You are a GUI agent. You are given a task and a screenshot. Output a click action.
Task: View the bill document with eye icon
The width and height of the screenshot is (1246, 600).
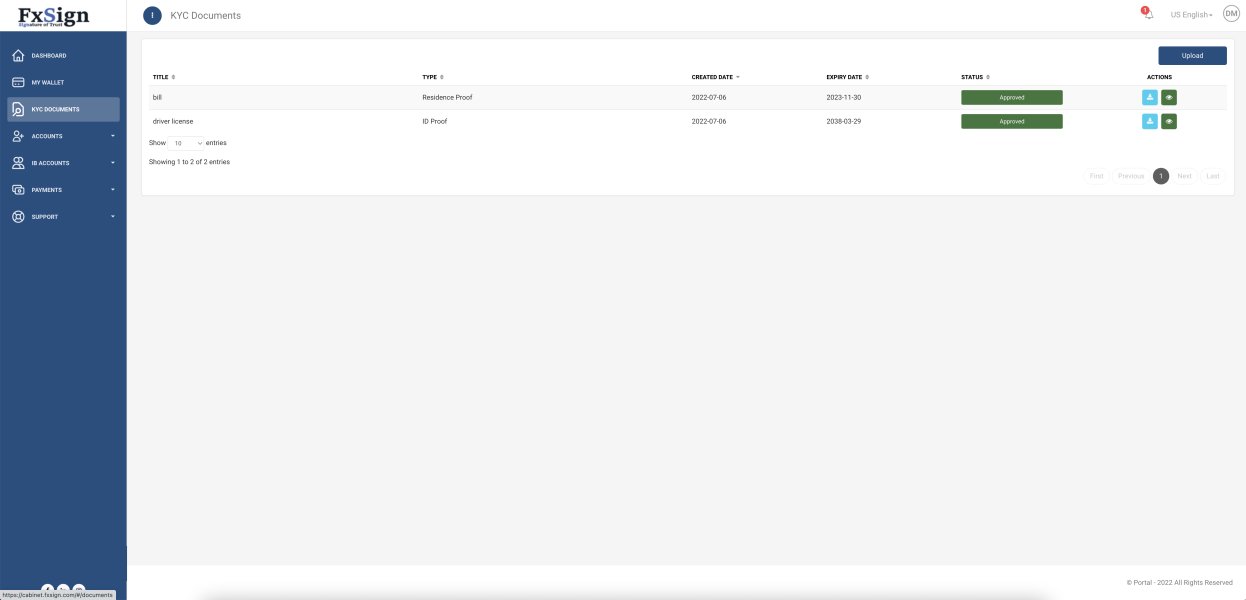click(x=1169, y=98)
